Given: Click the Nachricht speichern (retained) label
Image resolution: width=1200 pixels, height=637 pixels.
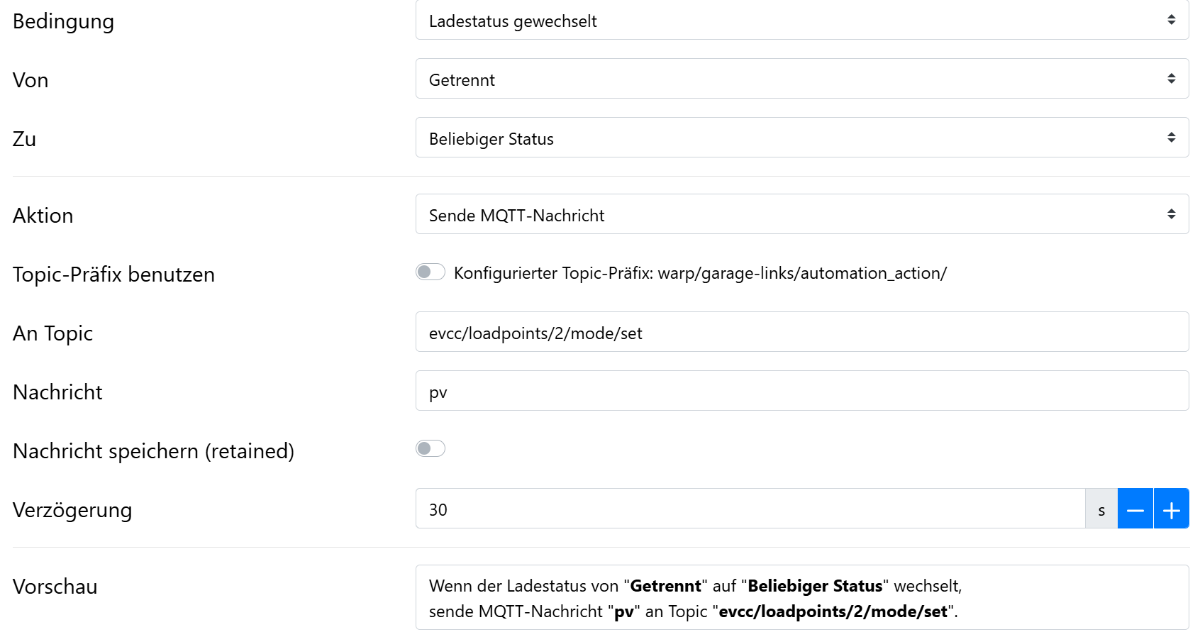Looking at the screenshot, I should click(153, 451).
